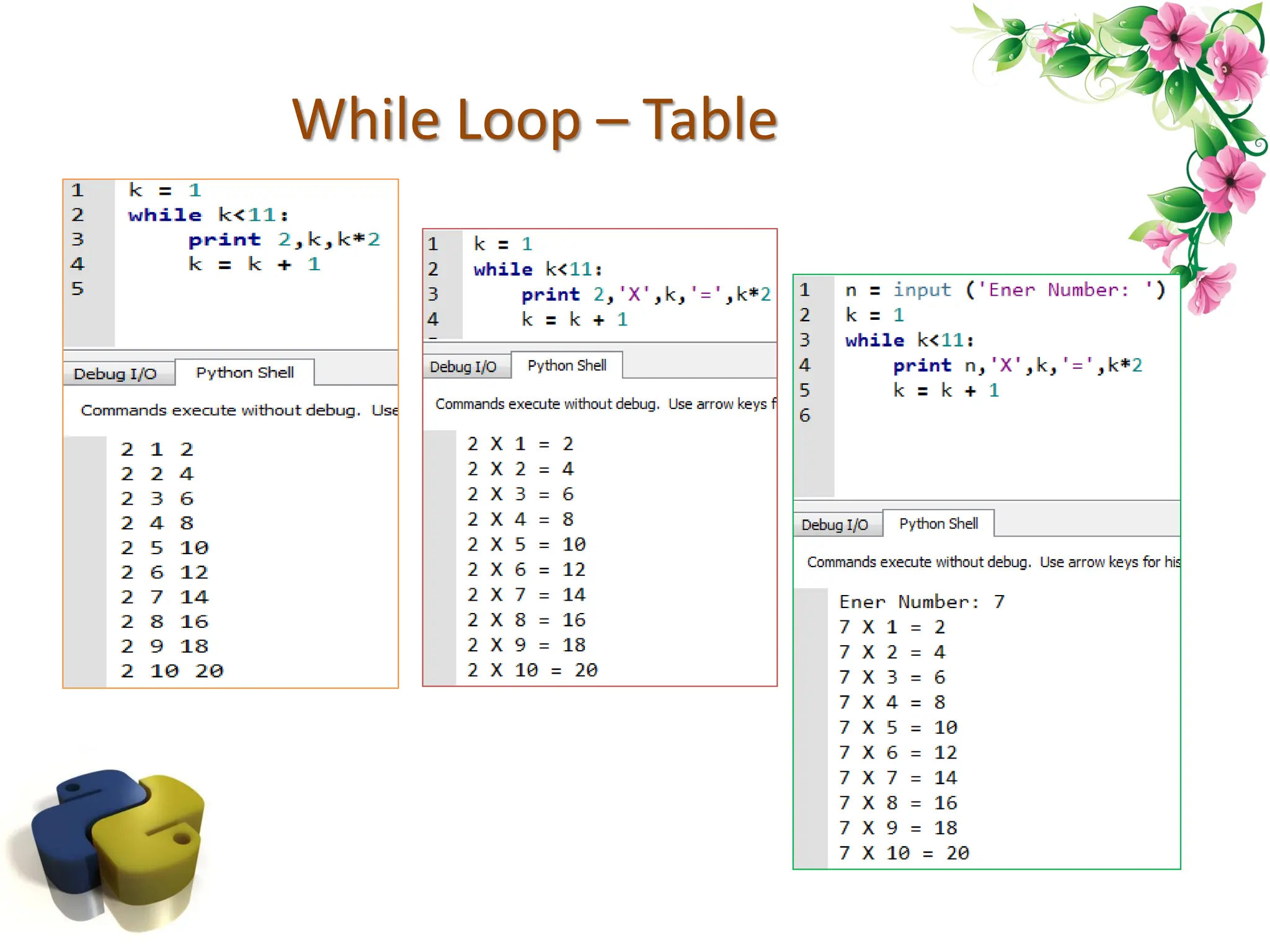Screen dimensions: 1270x952
Task: Select Python Shell tab in middle panel
Action: [566, 365]
